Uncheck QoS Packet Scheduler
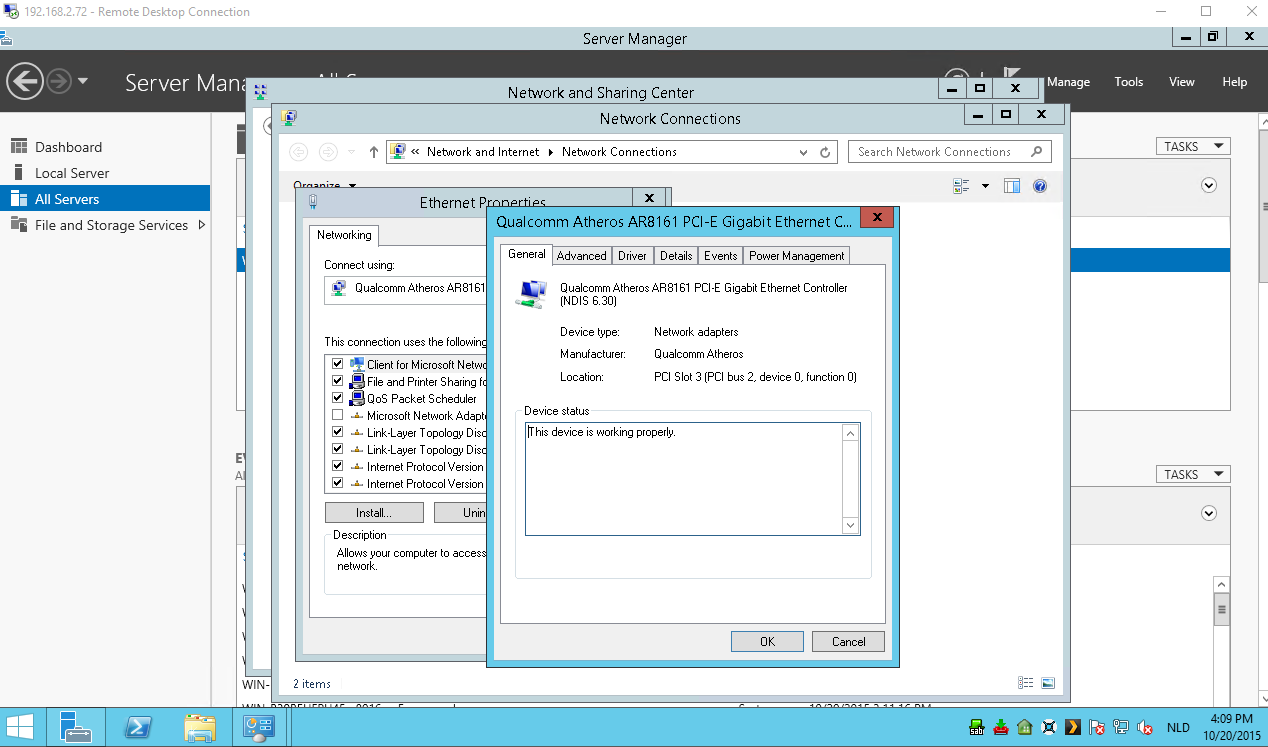The height and width of the screenshot is (747, 1268). 337,398
